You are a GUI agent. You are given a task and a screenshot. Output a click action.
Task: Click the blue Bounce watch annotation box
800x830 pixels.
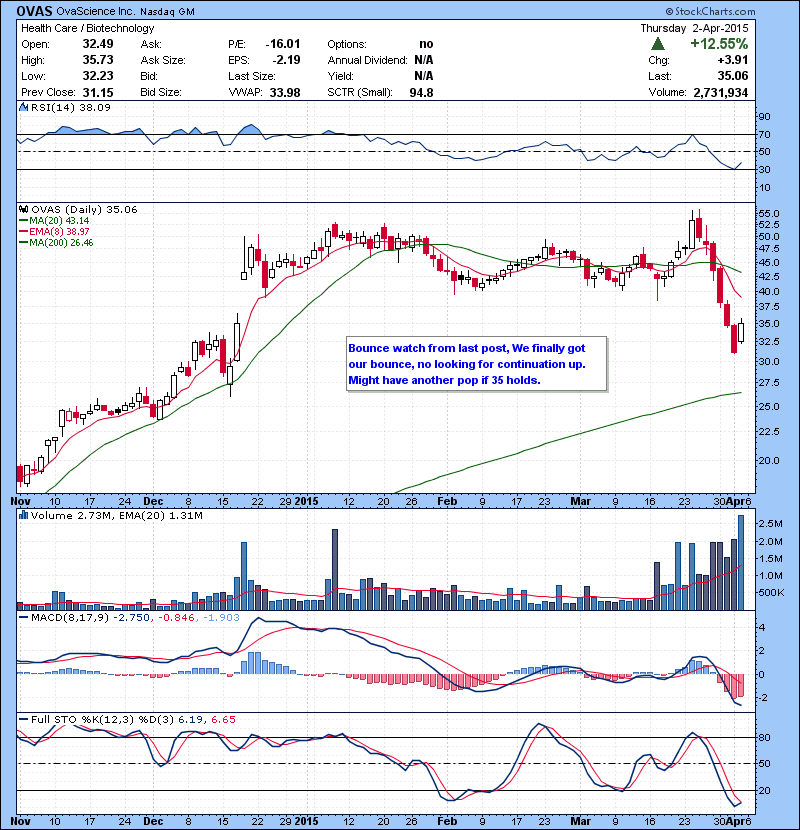point(477,364)
